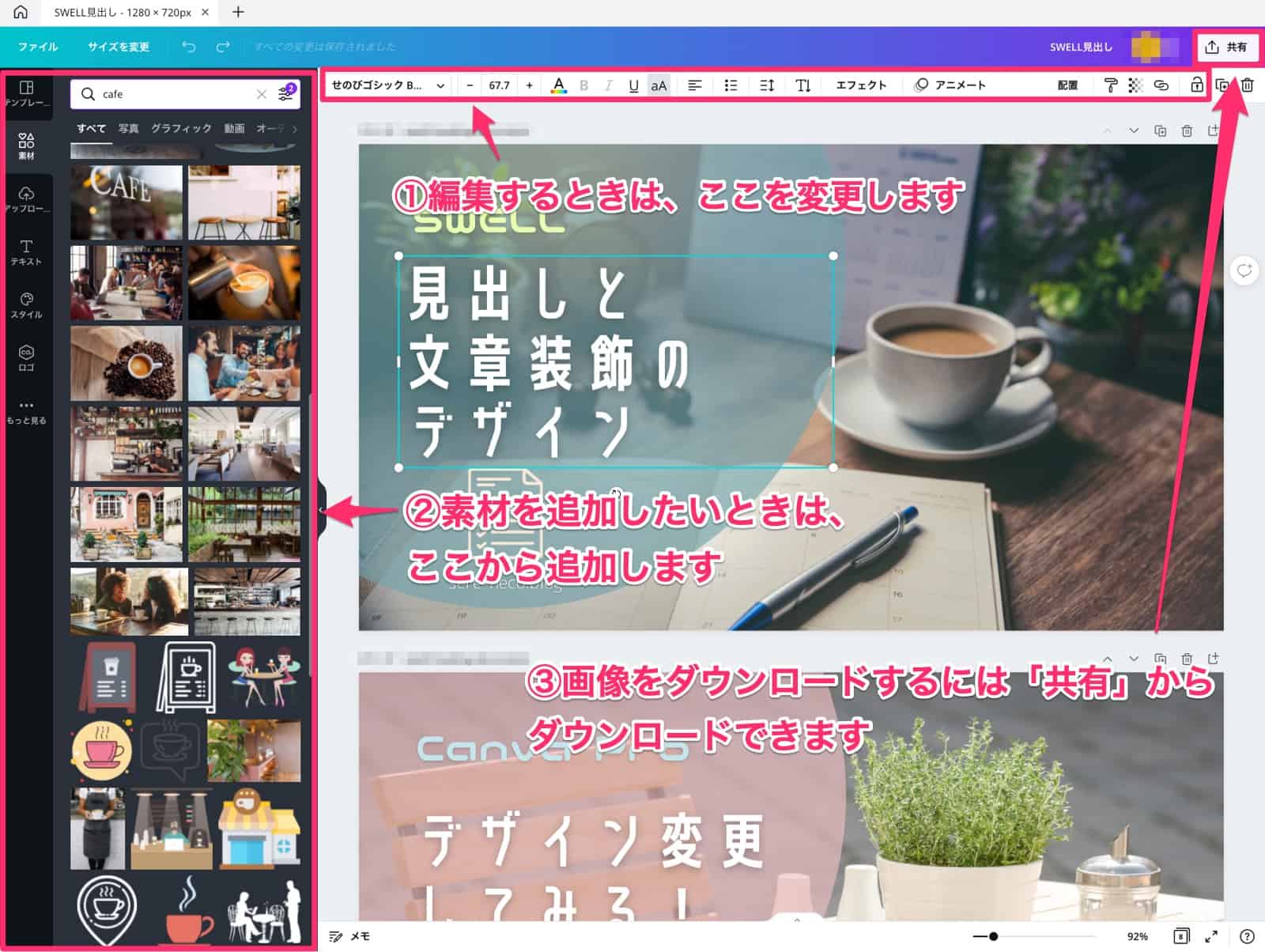Image resolution: width=1265 pixels, height=952 pixels.
Task: Click the SWELL見出し design title
Action: coord(1080,47)
